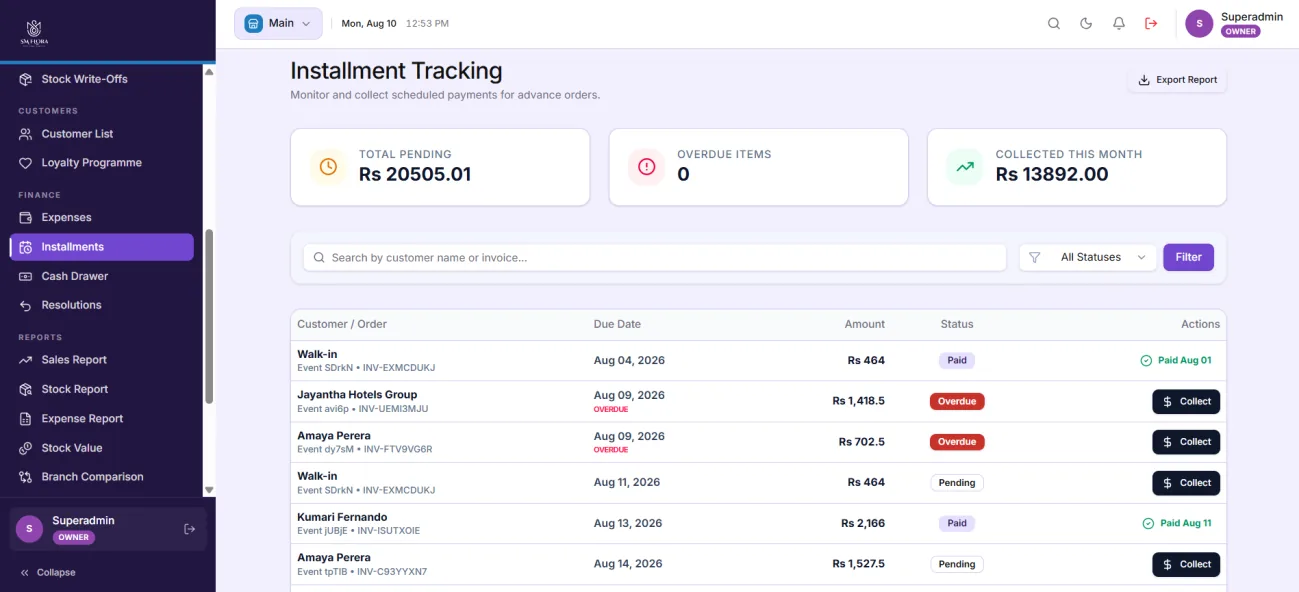This screenshot has height=592, width=1299.
Task: Click the Stock Write-Offs box icon
Action: click(26, 79)
